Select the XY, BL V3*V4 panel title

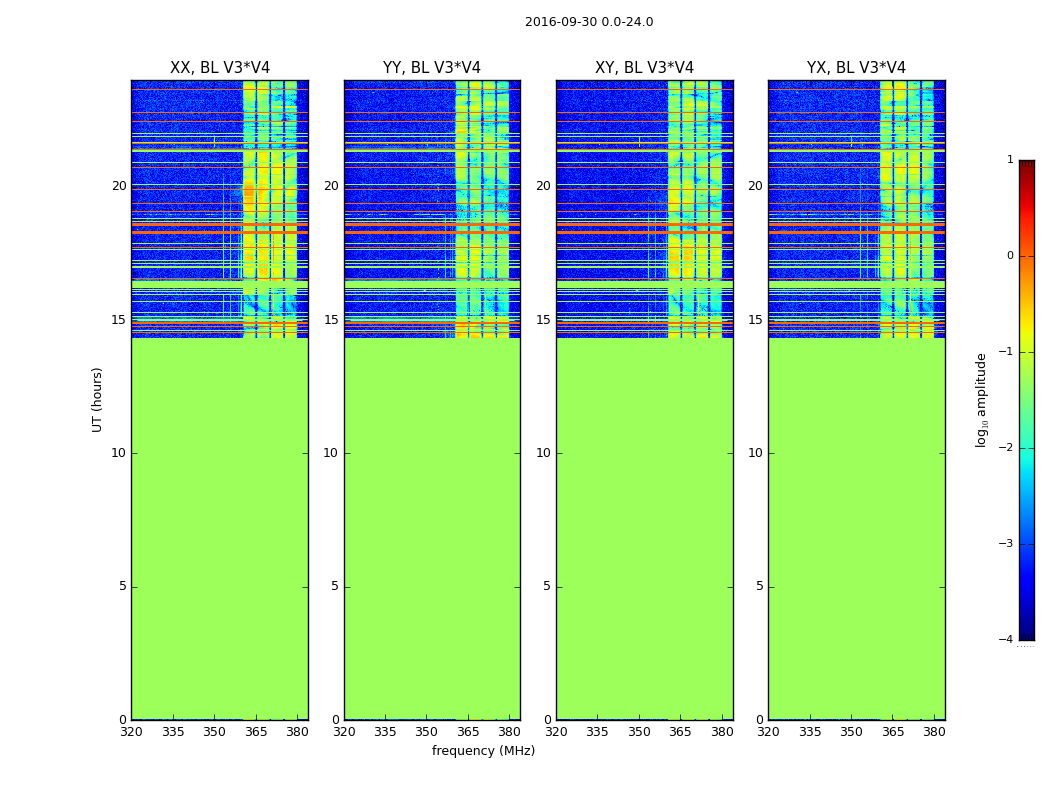coord(644,68)
